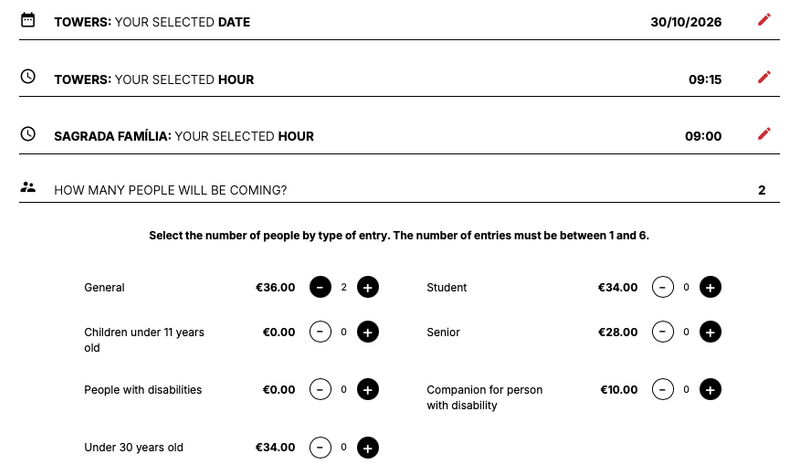Reduce the Student ticket quantity
The width and height of the screenshot is (799, 475).
coord(662,287)
